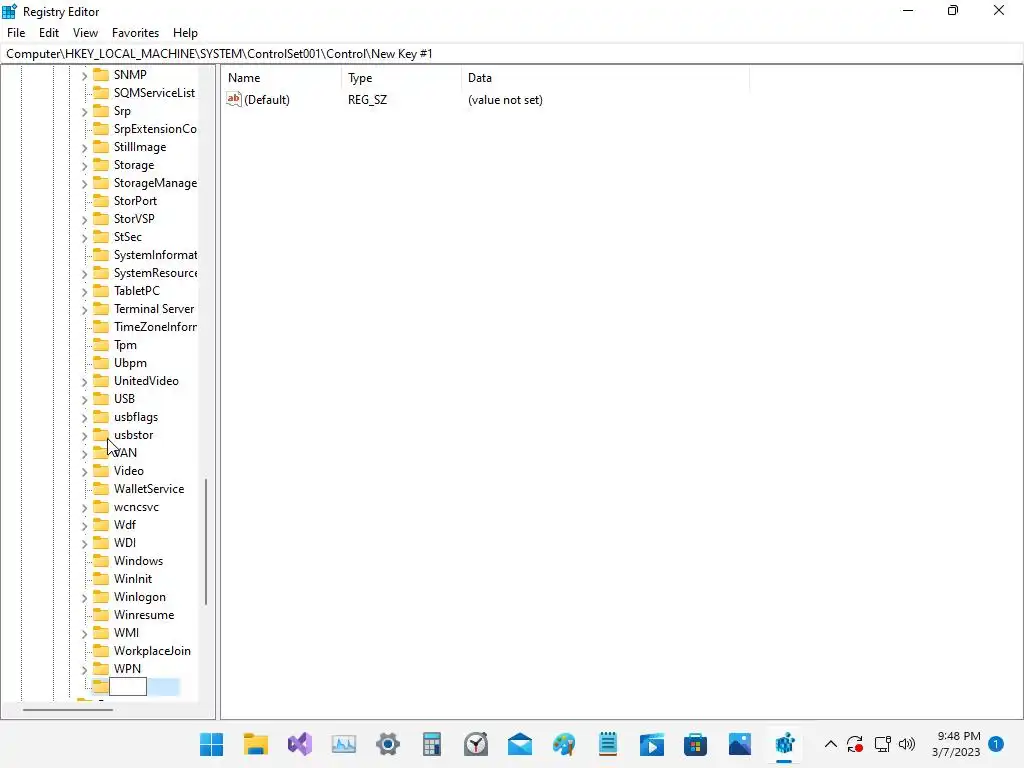Expand the Srp key

click(x=84, y=112)
